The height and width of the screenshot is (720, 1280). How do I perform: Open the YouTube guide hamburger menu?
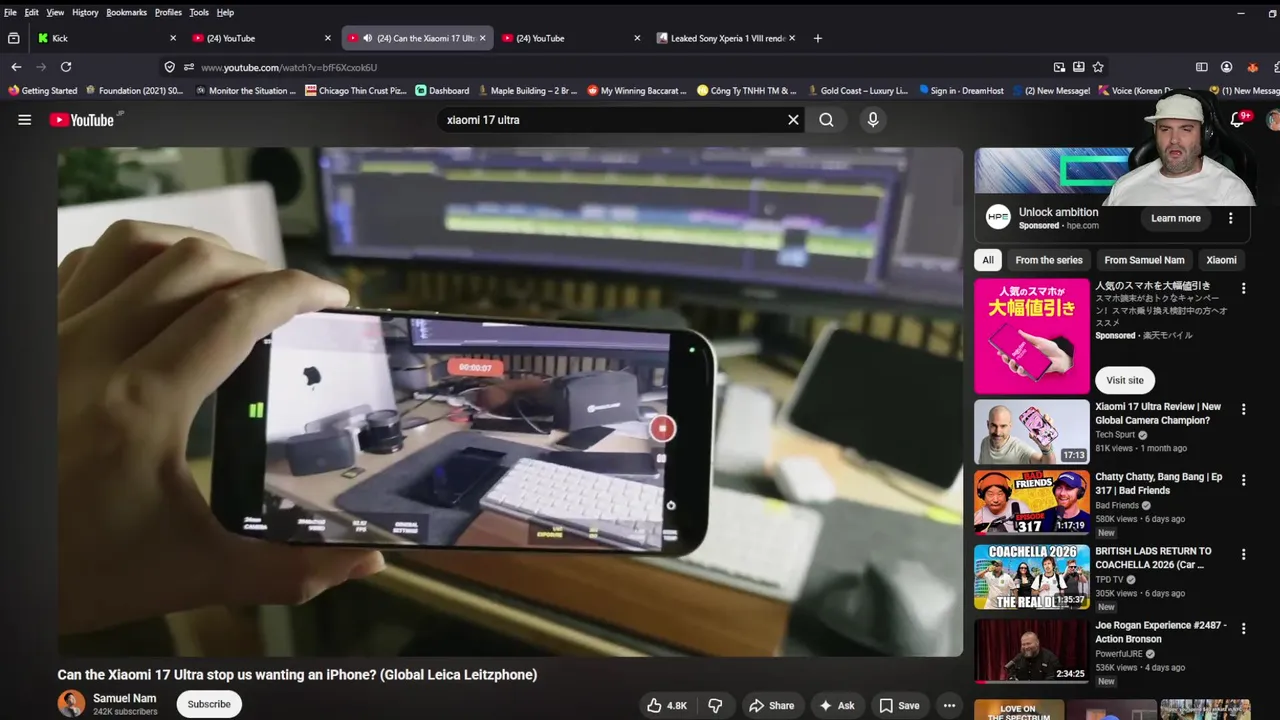click(x=24, y=120)
